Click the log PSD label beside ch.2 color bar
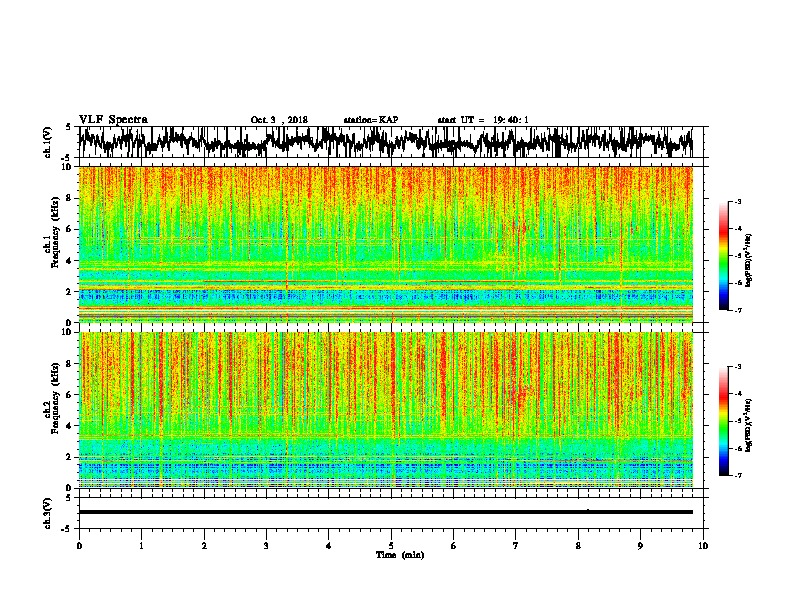 [749, 425]
